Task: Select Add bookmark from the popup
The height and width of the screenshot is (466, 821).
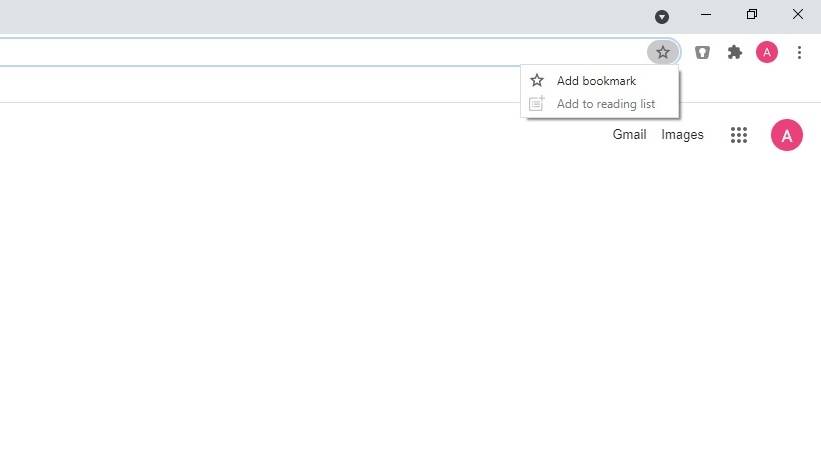Action: pos(596,81)
